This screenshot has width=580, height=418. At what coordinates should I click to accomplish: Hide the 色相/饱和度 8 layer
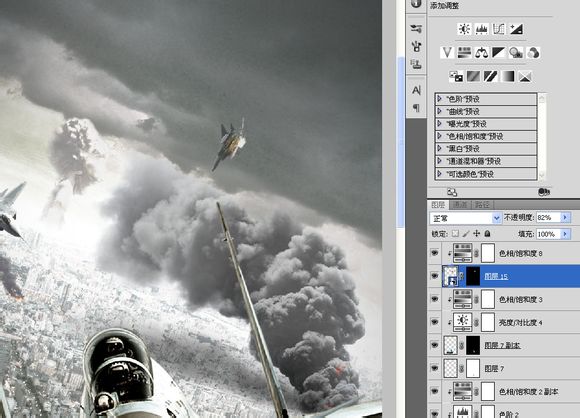point(435,253)
